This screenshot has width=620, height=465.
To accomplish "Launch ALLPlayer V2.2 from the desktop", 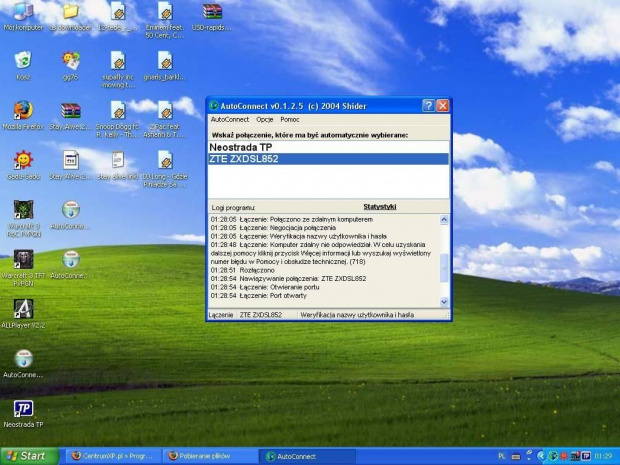I will 23,309.
